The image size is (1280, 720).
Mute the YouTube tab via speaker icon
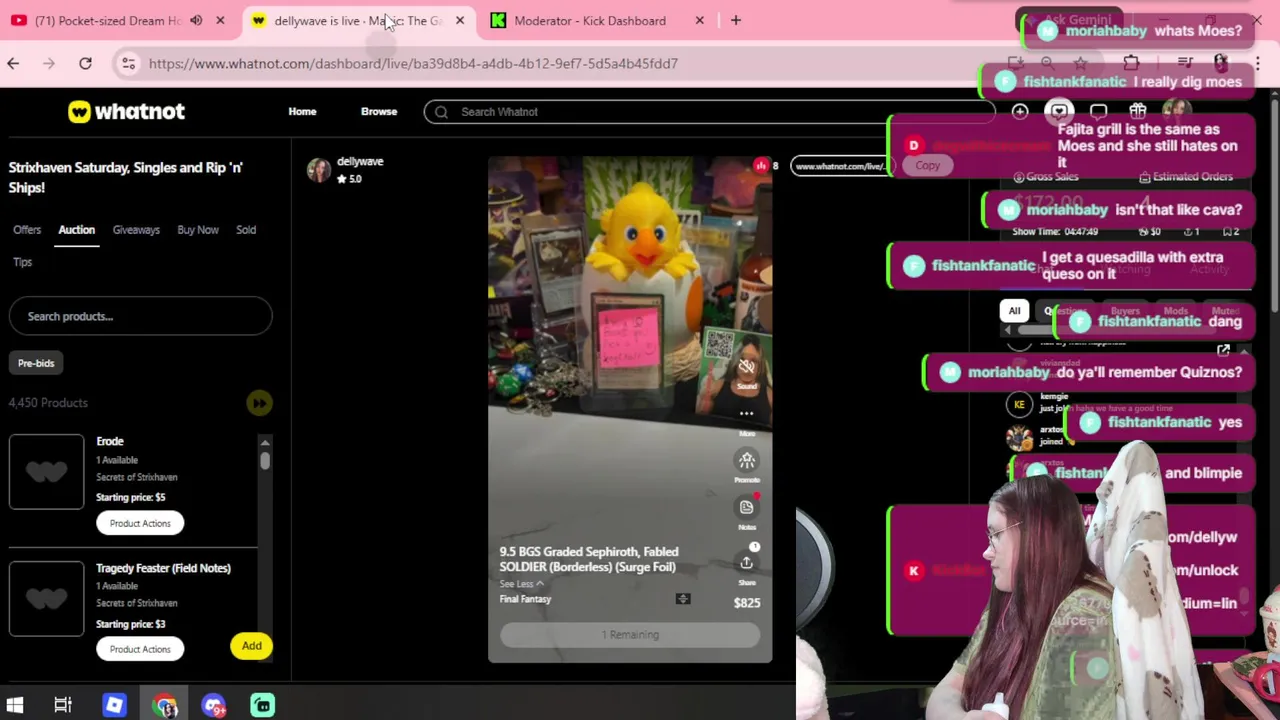click(196, 20)
